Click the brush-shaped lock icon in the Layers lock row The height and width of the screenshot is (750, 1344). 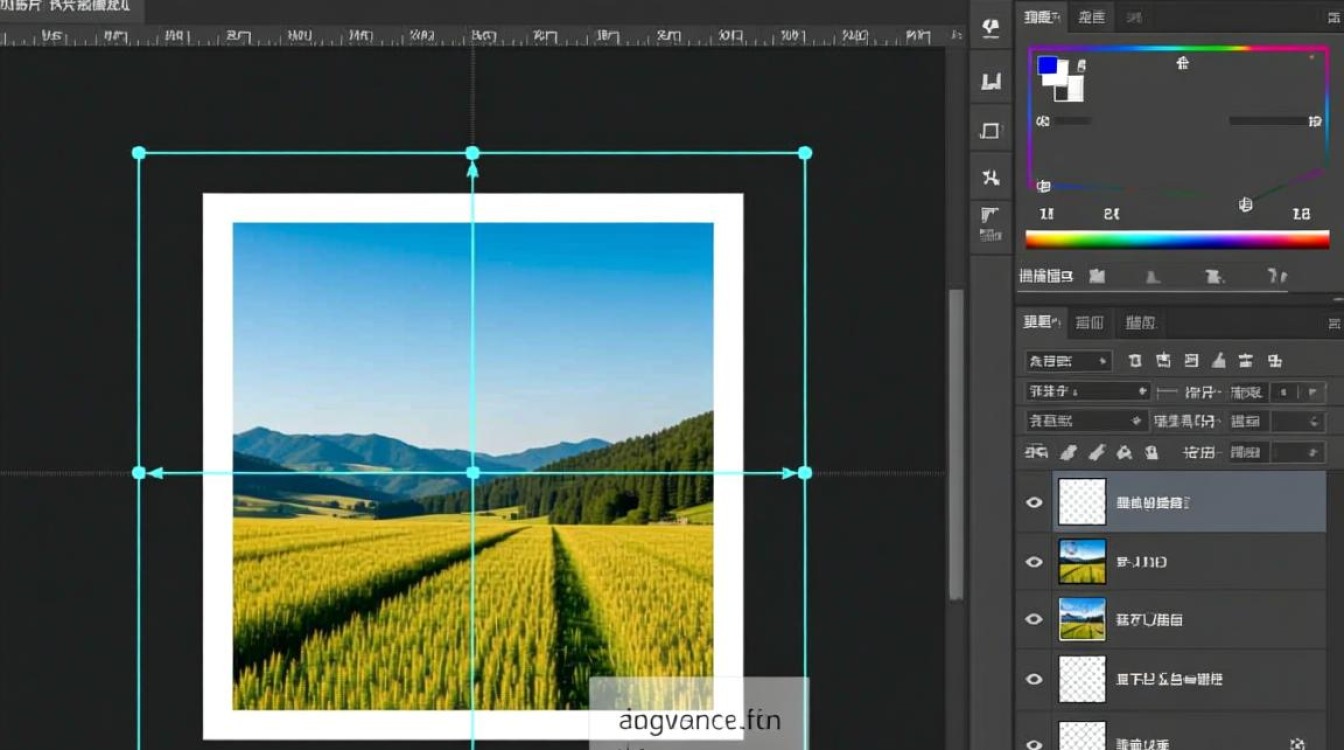[x=1096, y=453]
